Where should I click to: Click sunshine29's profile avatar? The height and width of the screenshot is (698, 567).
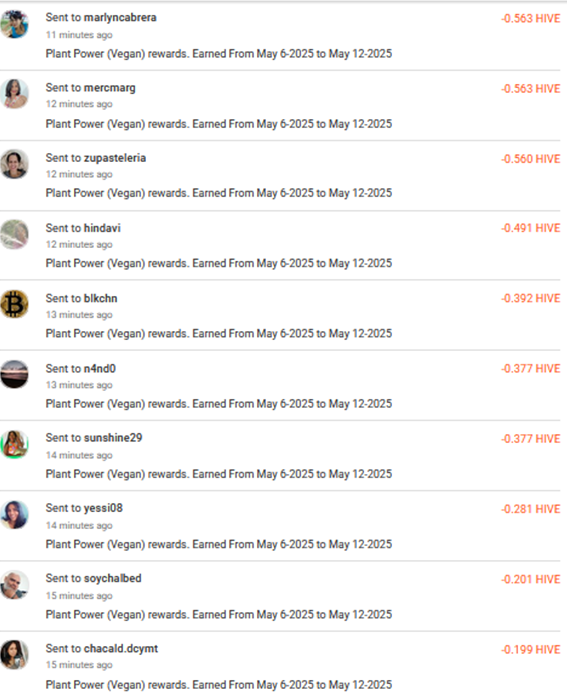[14, 444]
